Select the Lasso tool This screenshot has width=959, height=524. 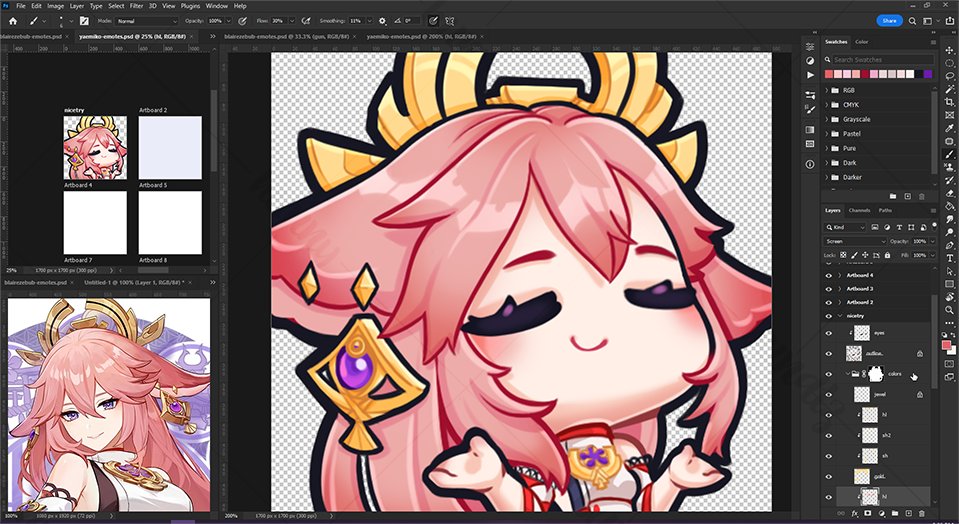click(950, 76)
